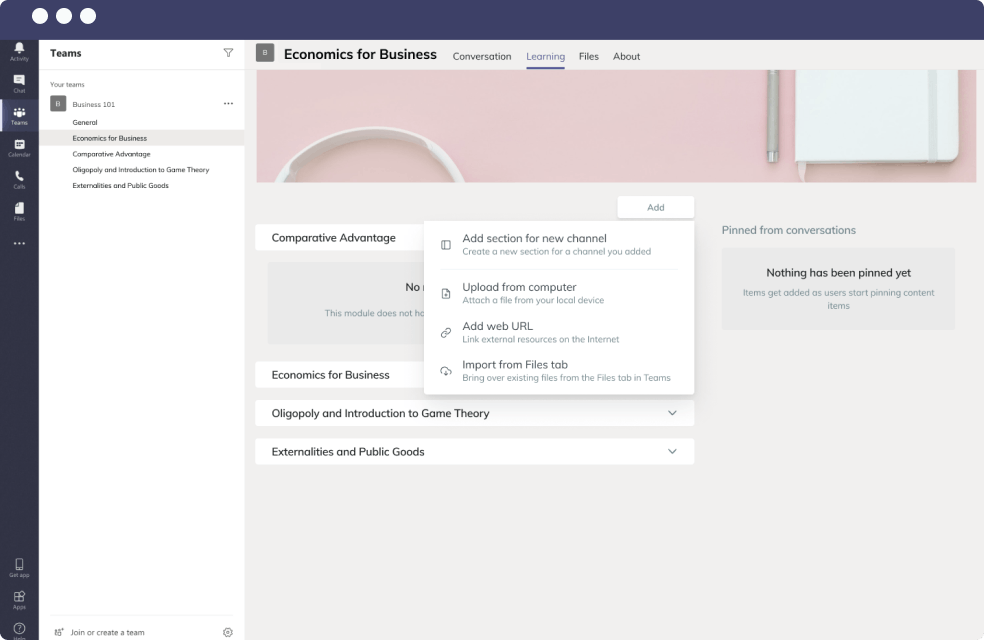Click the file upload icon in Add menu
984x640 pixels.
[x=446, y=294]
